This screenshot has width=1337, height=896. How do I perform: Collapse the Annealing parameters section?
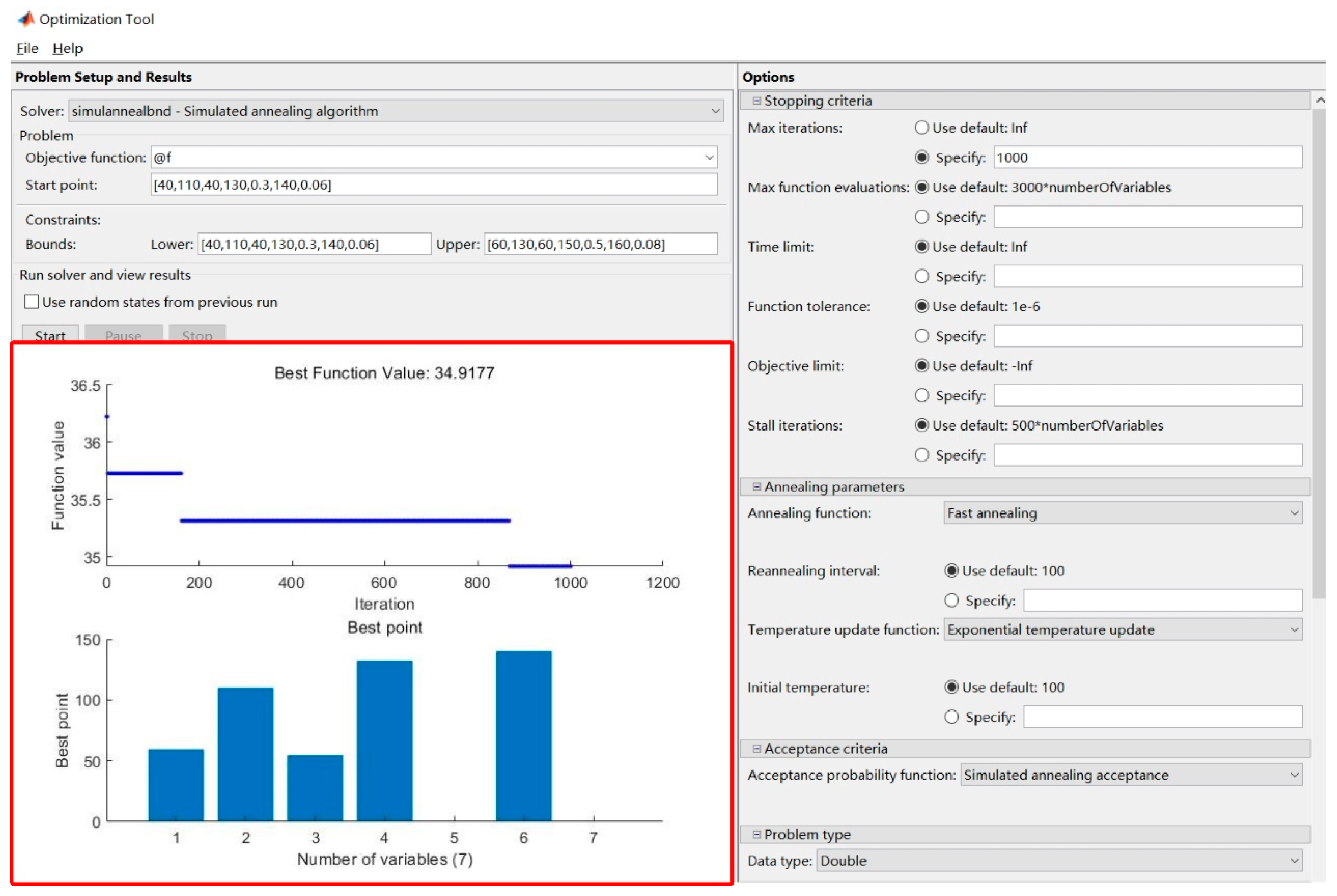[x=756, y=487]
